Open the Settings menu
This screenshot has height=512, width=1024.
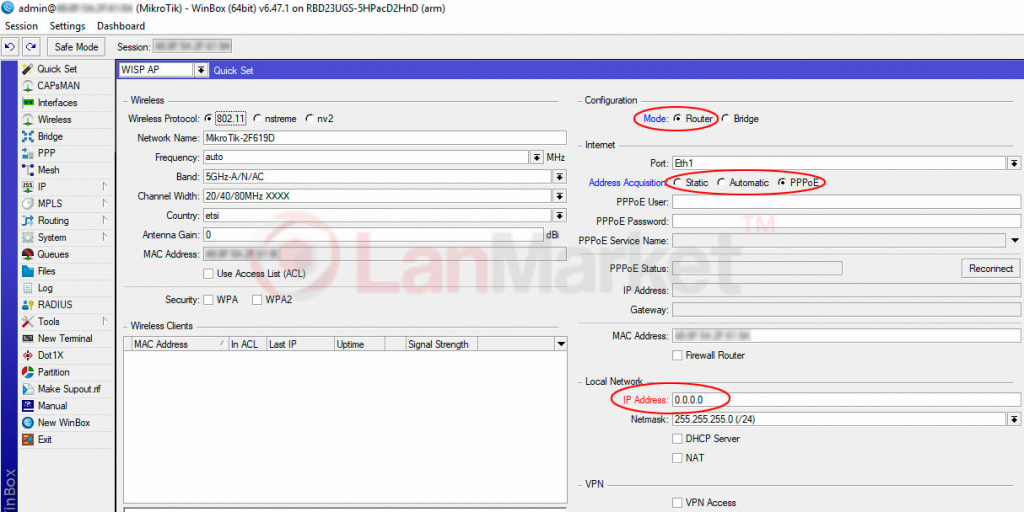67,26
